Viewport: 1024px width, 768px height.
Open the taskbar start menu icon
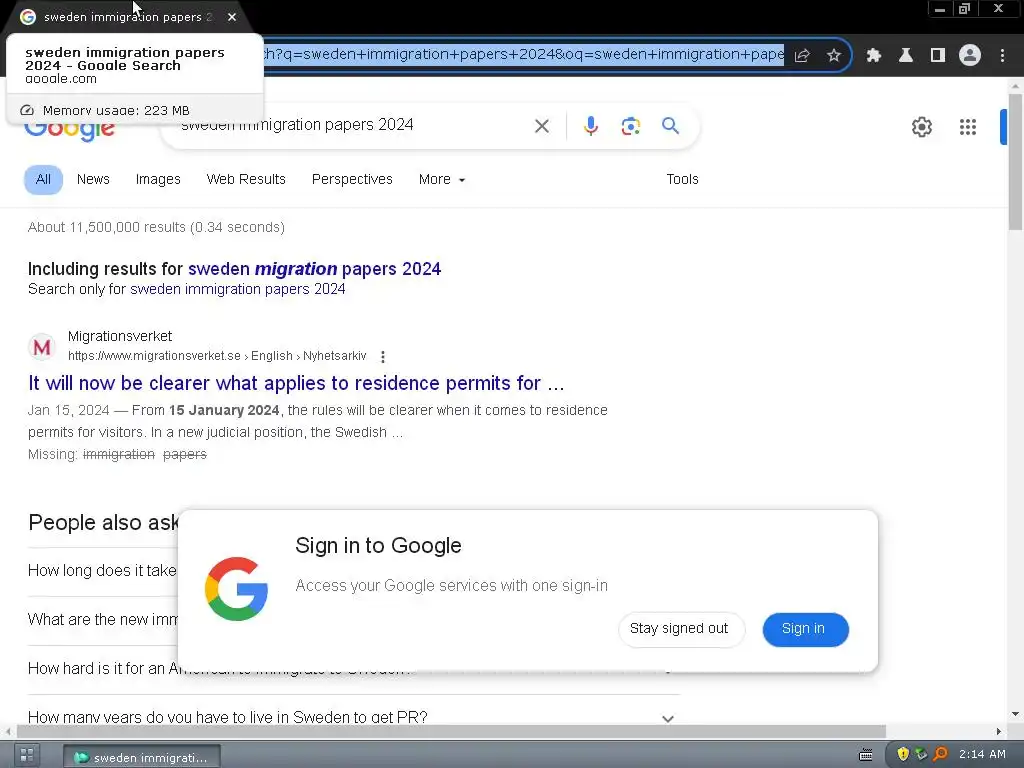(x=27, y=756)
